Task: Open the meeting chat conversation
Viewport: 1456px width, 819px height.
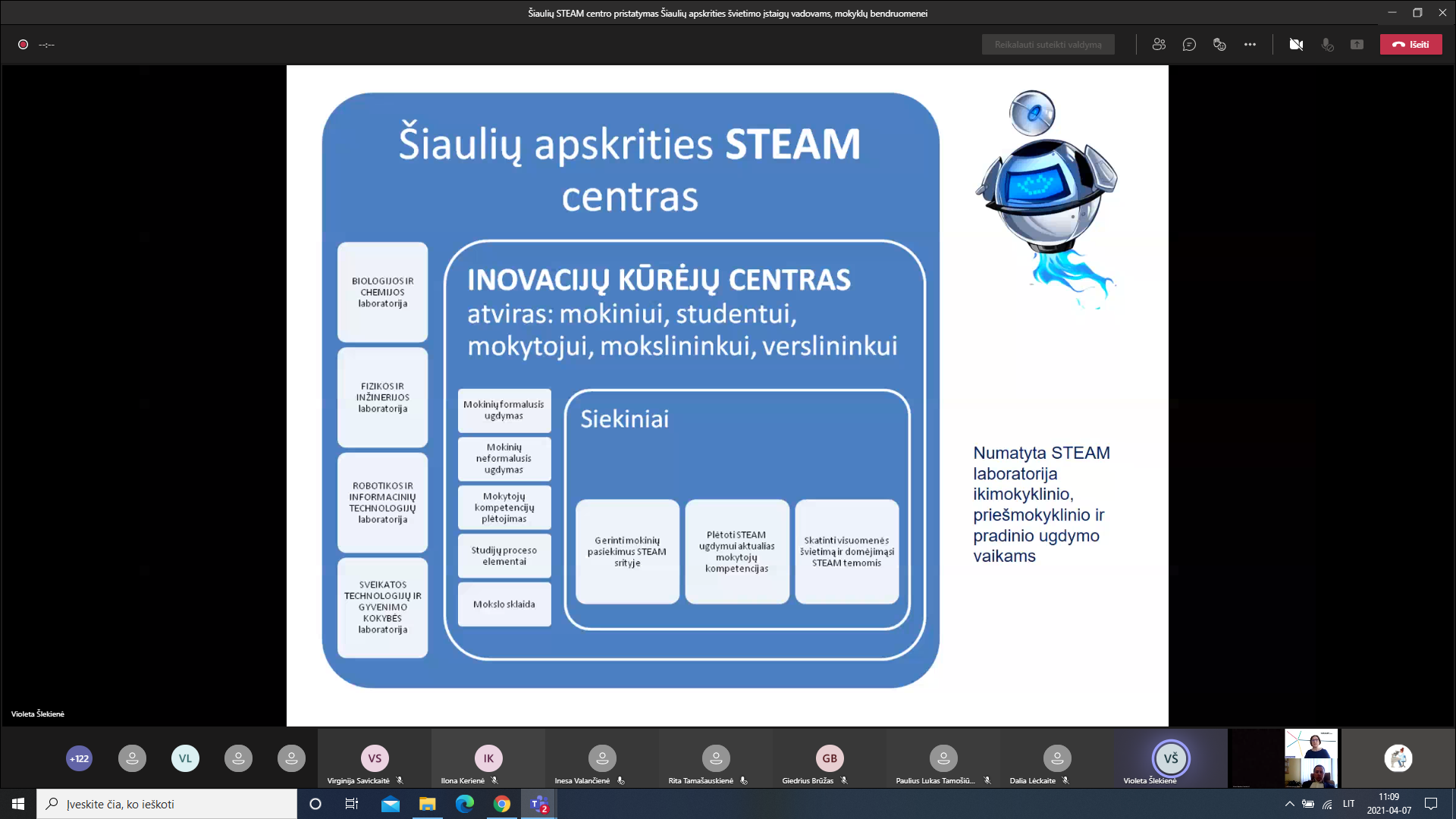Action: [x=1189, y=45]
